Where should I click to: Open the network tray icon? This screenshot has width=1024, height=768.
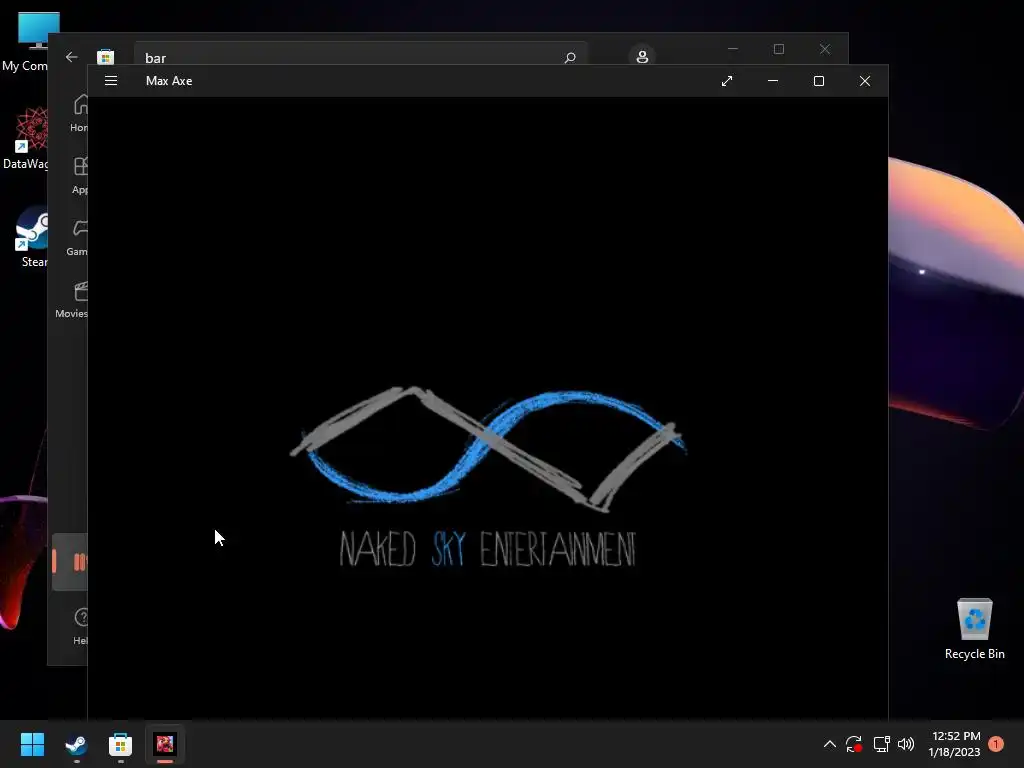[x=881, y=744]
